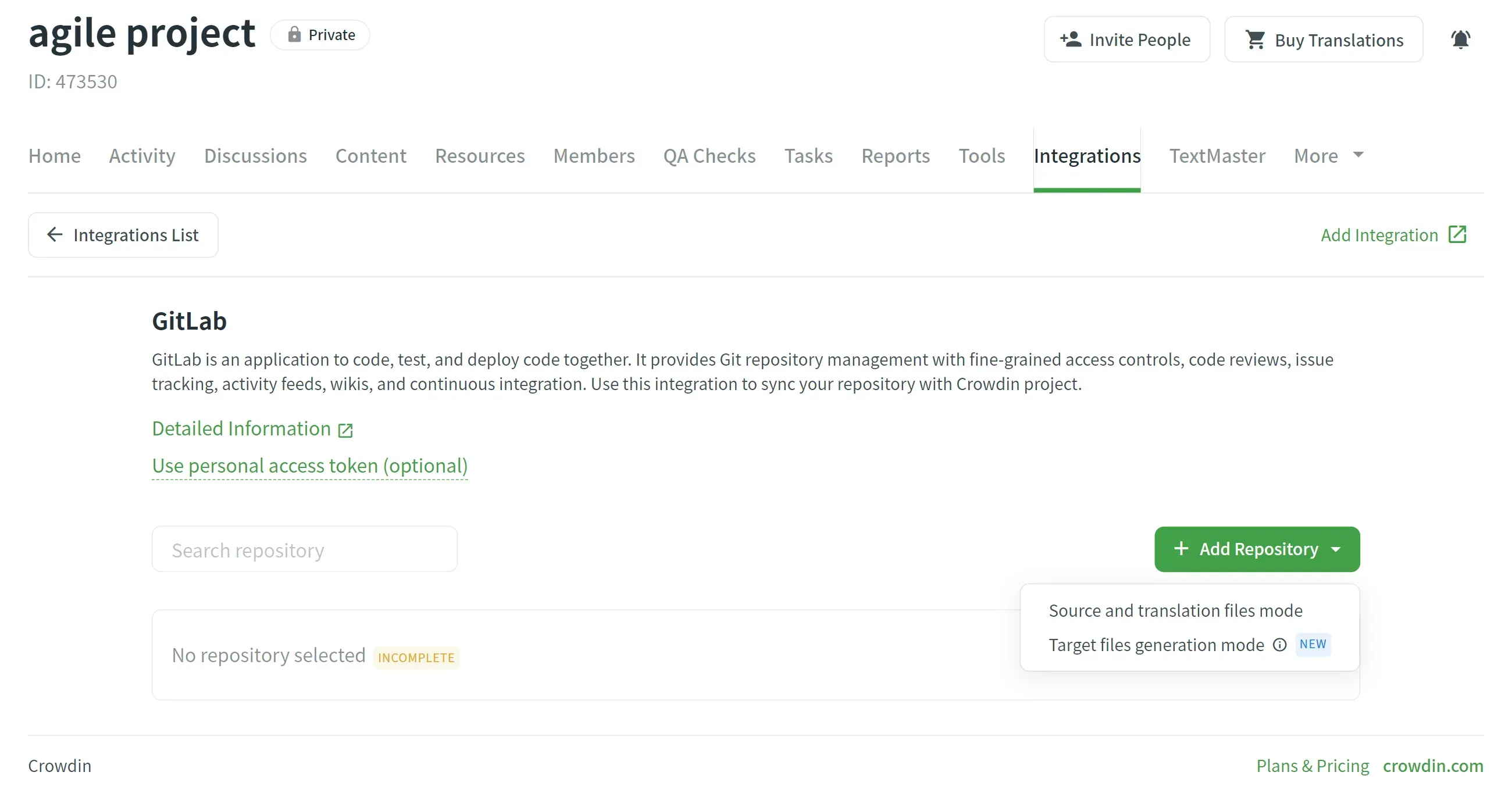Open Plans & Pricing

pos(1313,765)
